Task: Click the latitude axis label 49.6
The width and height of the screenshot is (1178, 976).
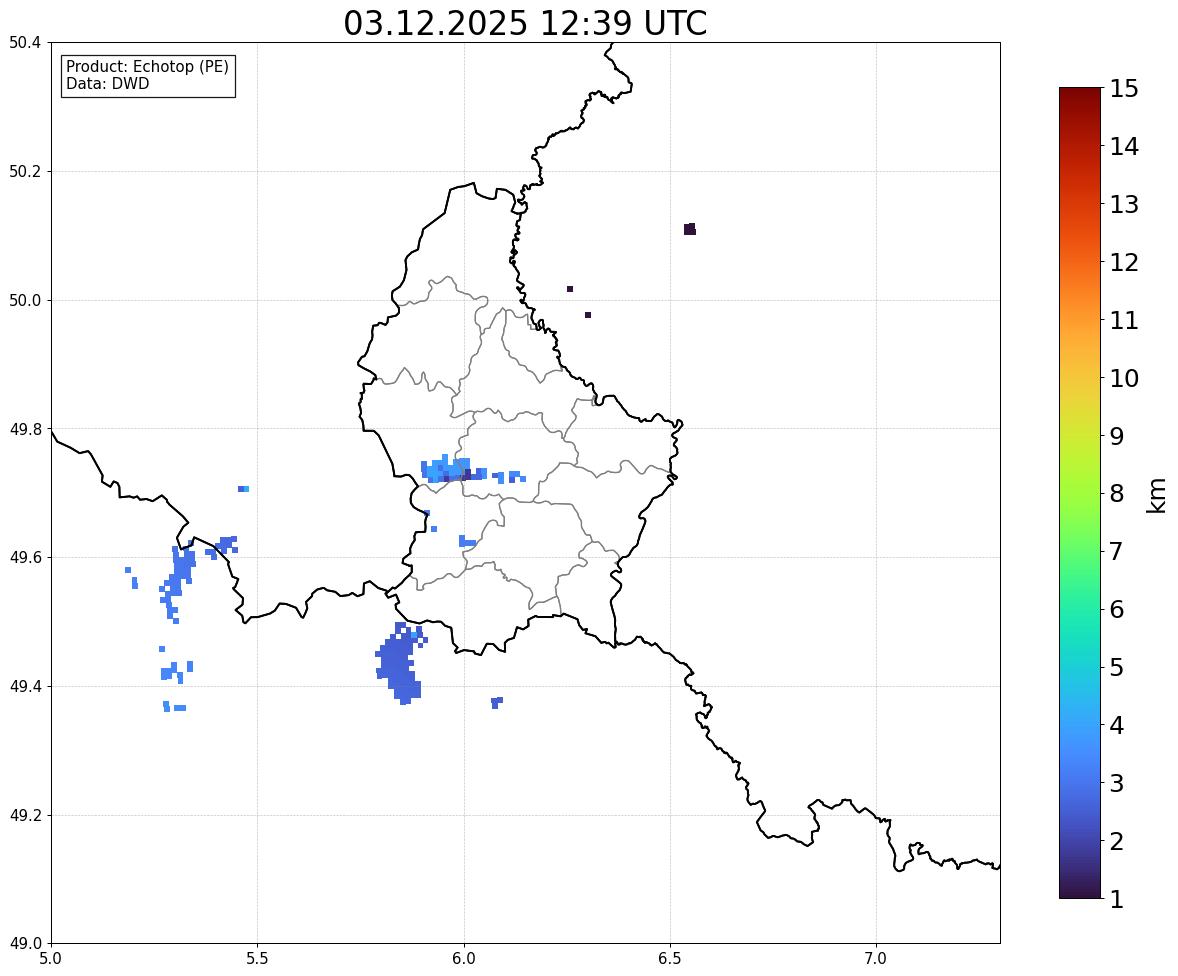Action: click(25, 557)
